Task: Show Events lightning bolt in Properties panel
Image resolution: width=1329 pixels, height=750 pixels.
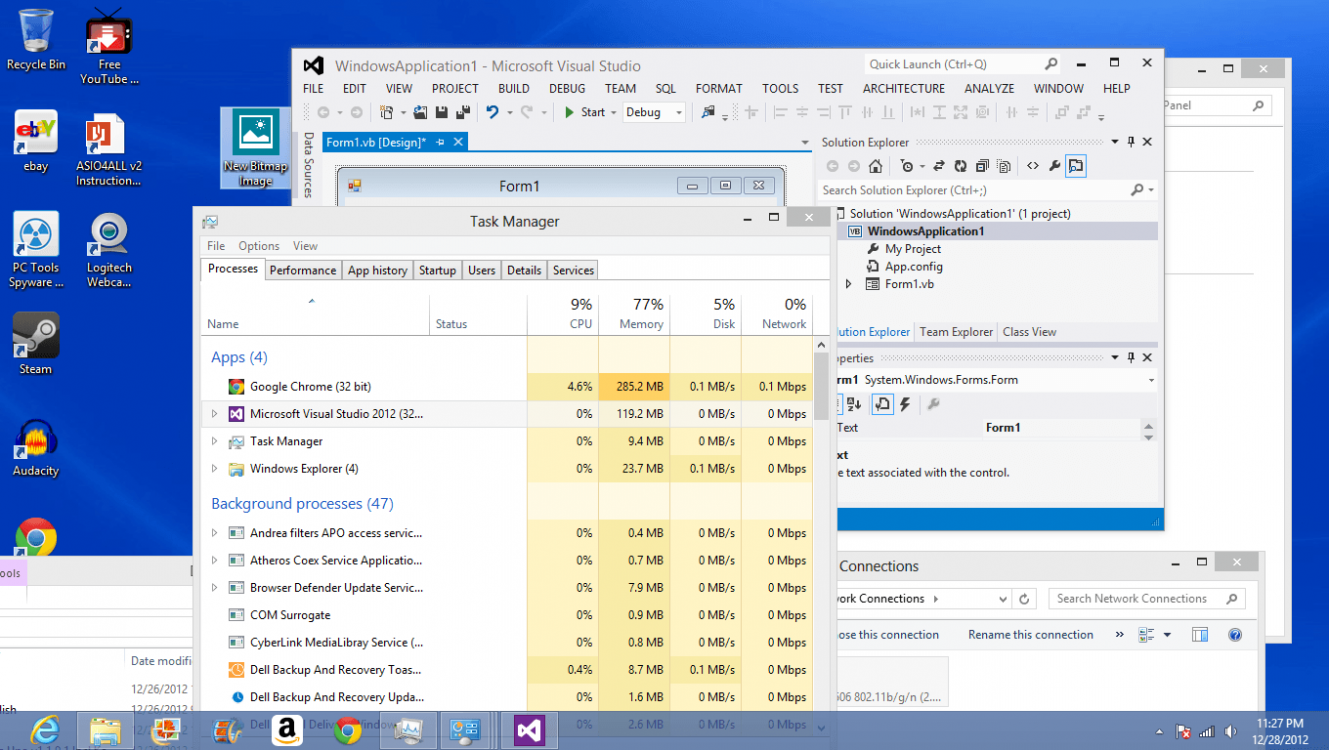Action: click(905, 404)
